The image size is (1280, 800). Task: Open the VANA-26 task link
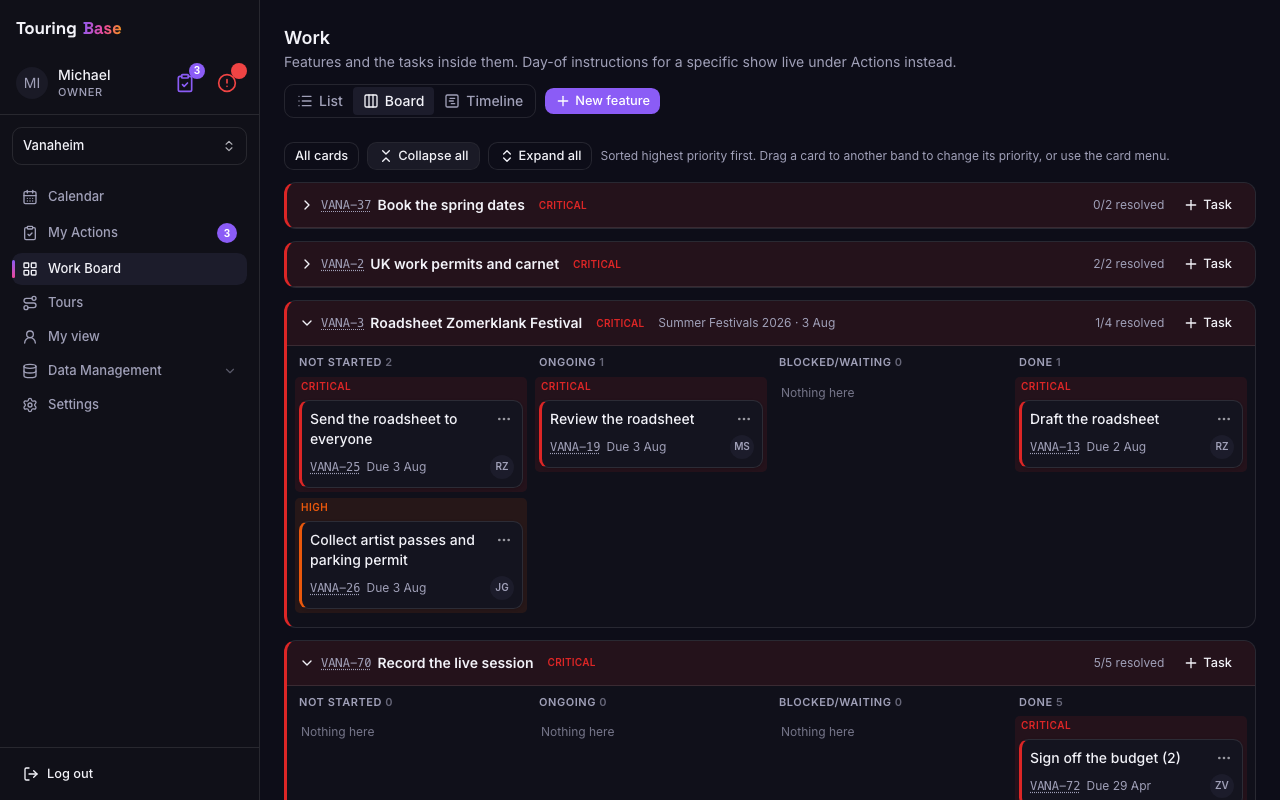click(x=335, y=588)
